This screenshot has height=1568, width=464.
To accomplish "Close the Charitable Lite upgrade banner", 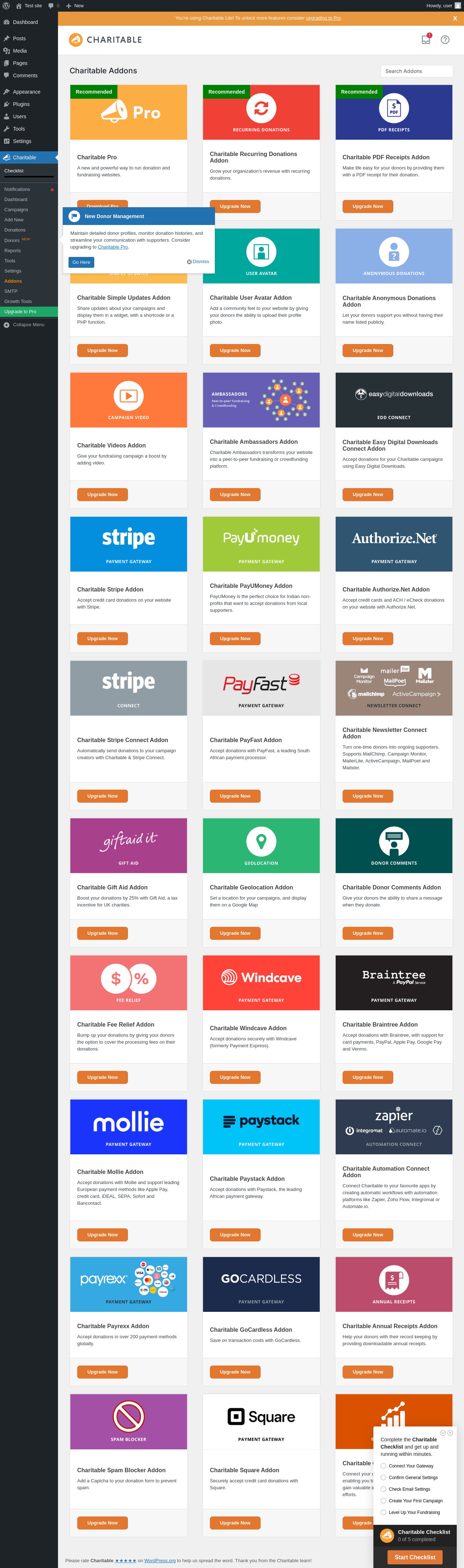I will 455,18.
